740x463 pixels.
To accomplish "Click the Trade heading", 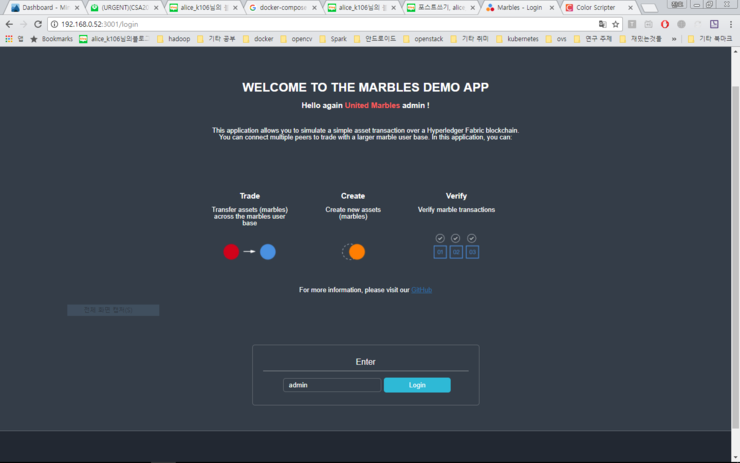I will pos(250,196).
